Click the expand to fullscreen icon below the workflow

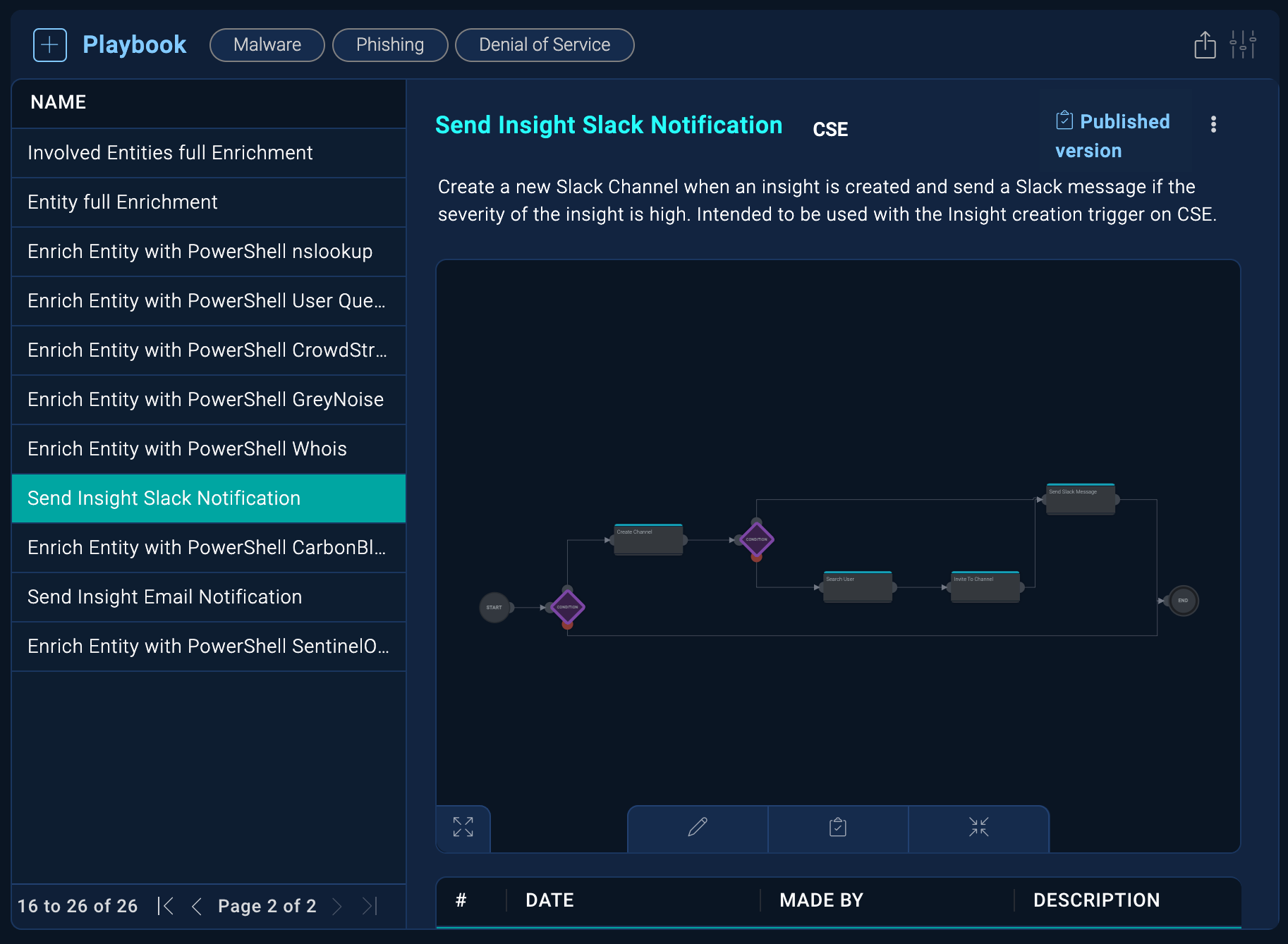(x=463, y=828)
